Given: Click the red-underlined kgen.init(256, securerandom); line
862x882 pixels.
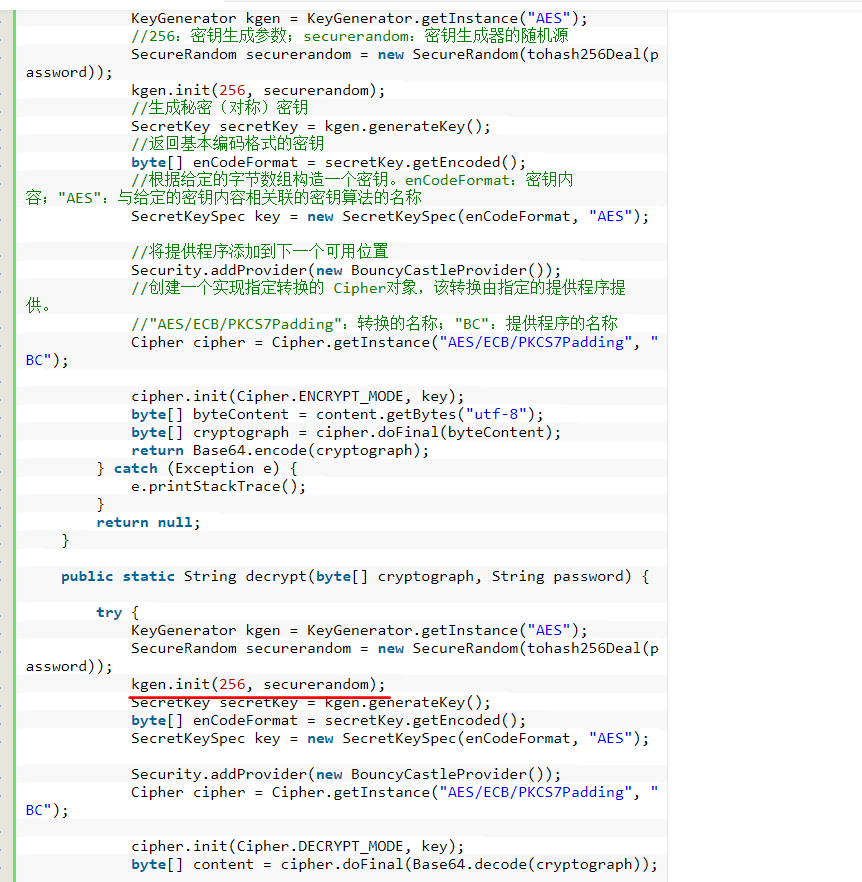Looking at the screenshot, I should 258,685.
